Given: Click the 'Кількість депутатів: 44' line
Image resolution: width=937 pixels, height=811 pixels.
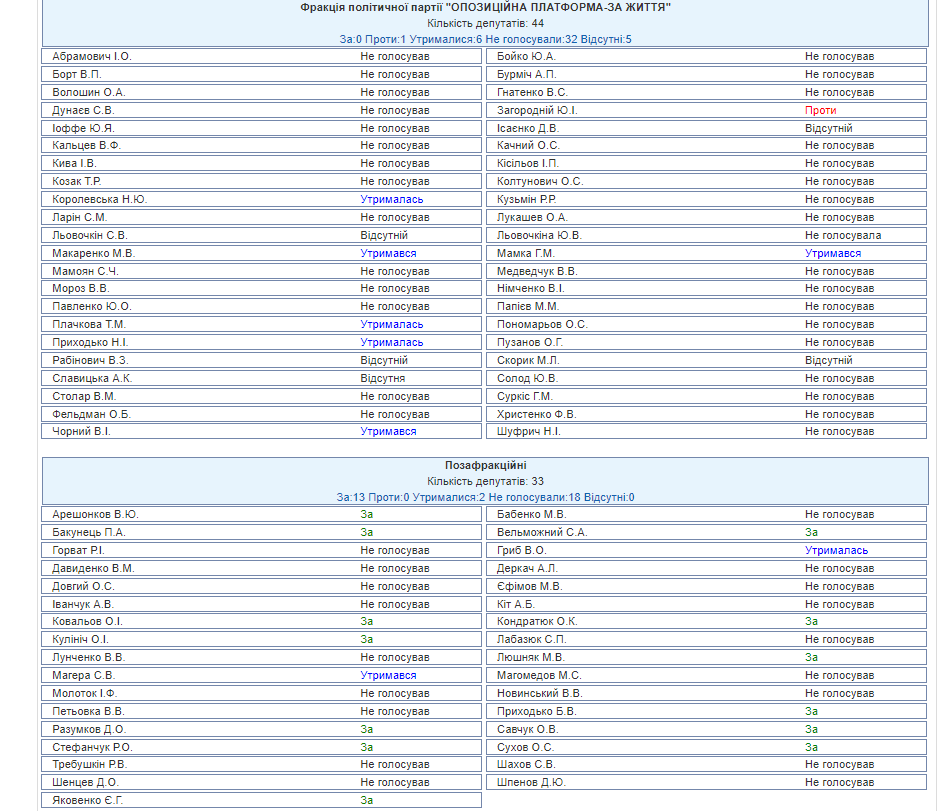Looking at the screenshot, I should (485, 23).
